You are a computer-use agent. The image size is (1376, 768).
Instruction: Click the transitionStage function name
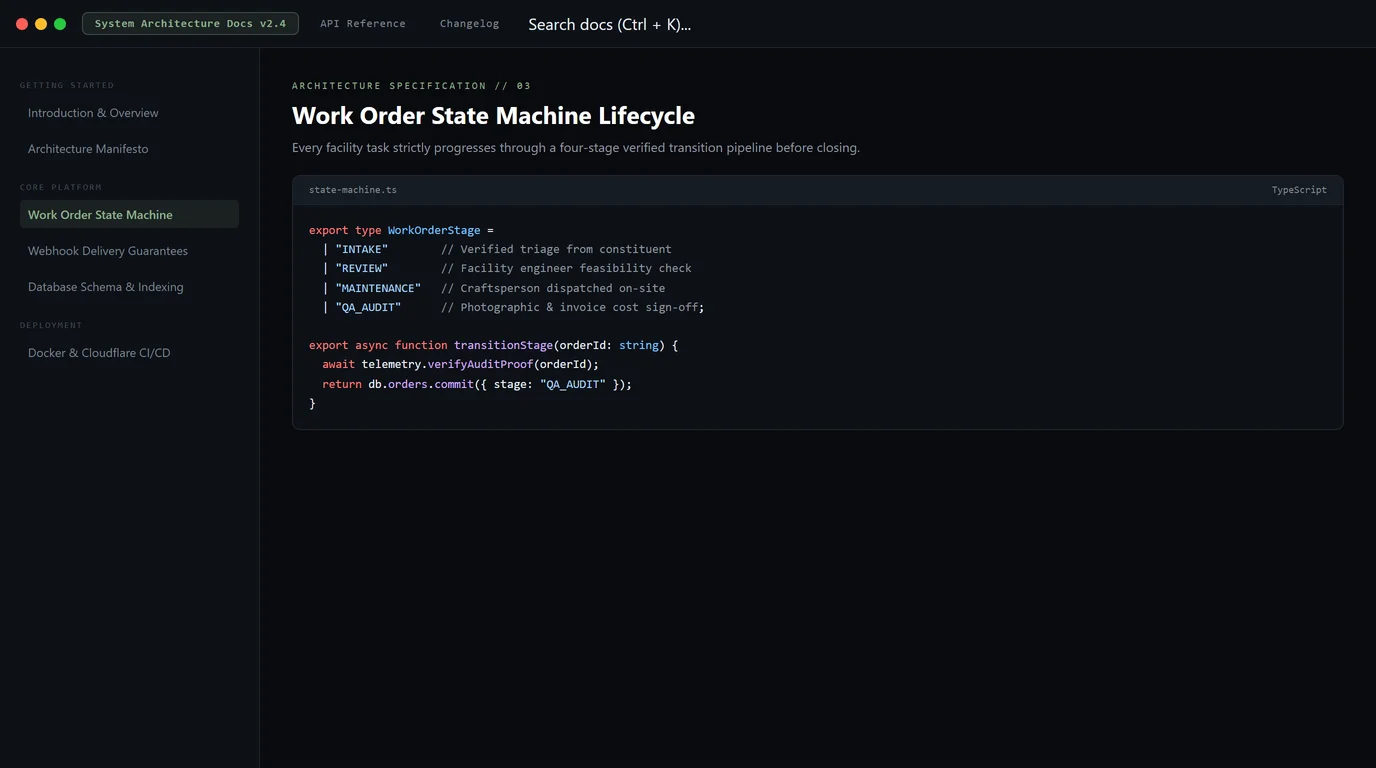[x=503, y=345]
